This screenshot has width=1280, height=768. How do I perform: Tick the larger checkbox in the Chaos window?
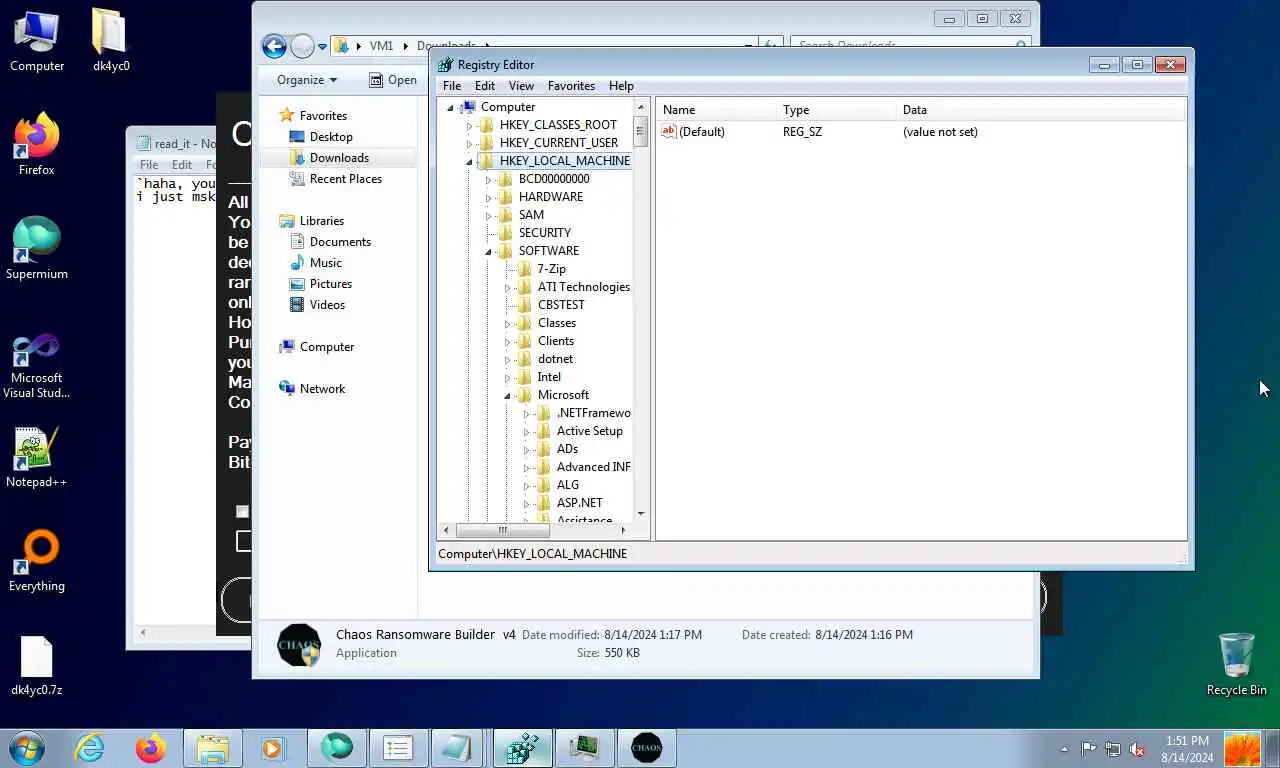tap(244, 541)
